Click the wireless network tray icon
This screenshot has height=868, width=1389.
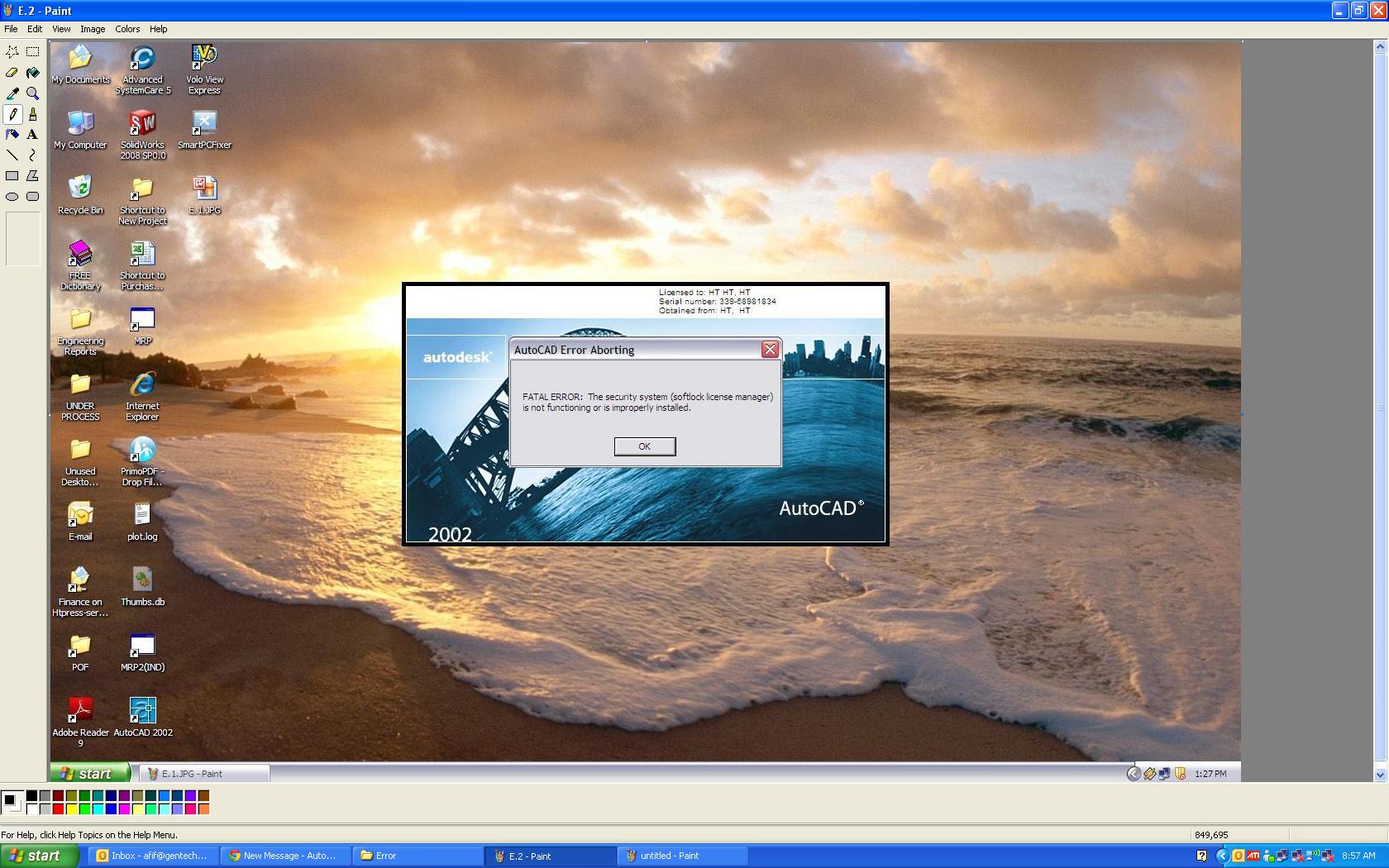coord(1315,856)
